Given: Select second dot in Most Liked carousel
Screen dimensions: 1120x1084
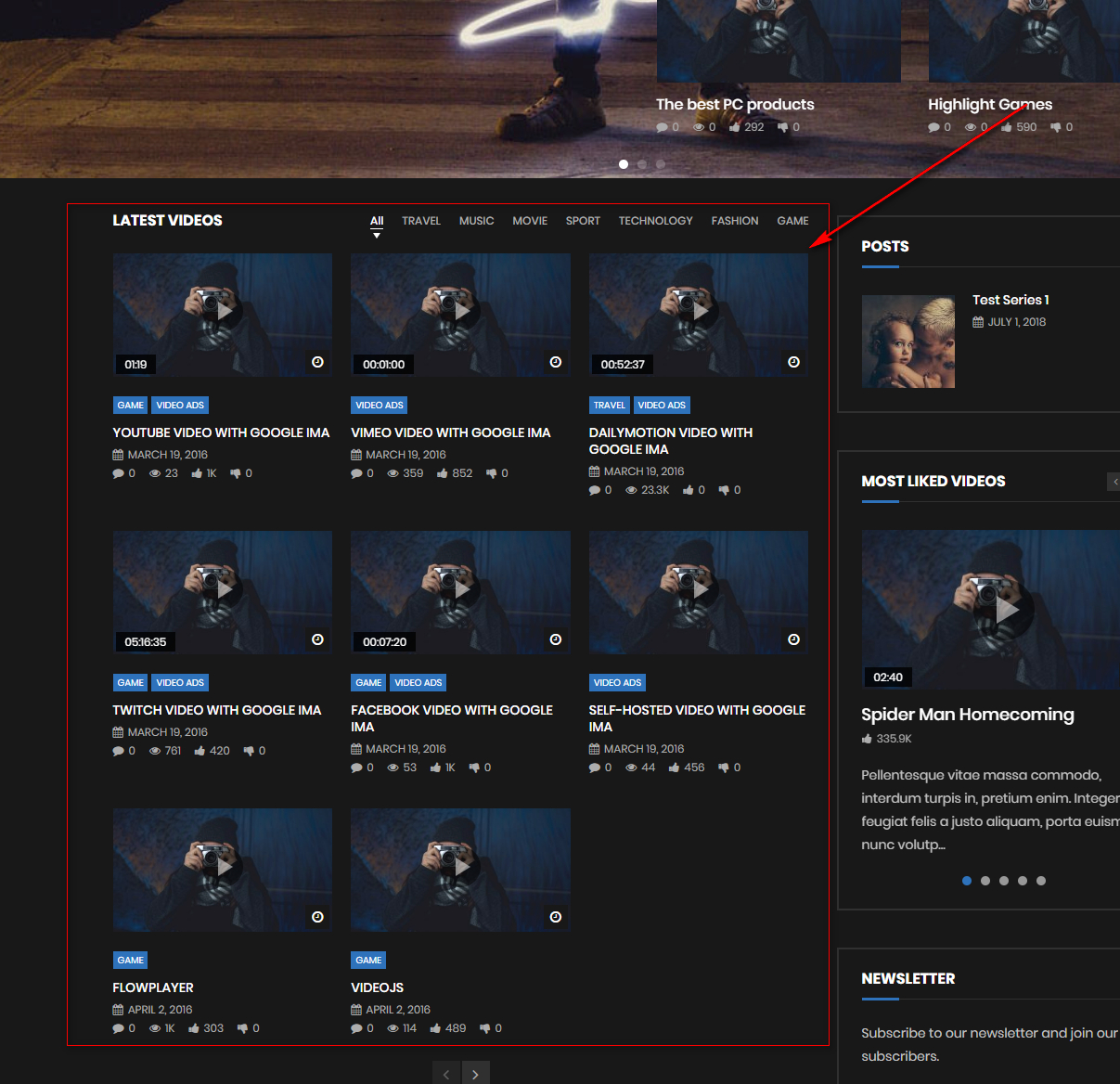Looking at the screenshot, I should click(985, 881).
